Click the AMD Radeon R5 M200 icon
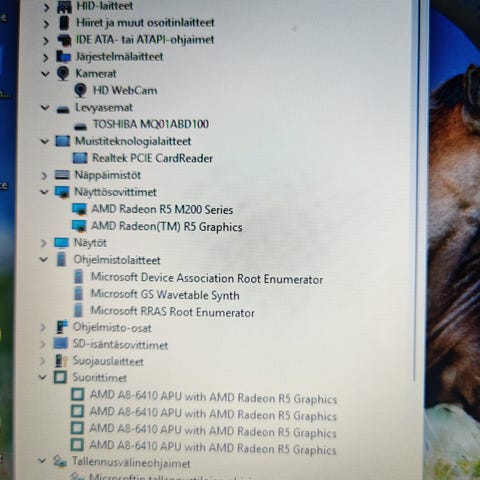The height and width of the screenshot is (480, 480). pyautogui.click(x=79, y=210)
